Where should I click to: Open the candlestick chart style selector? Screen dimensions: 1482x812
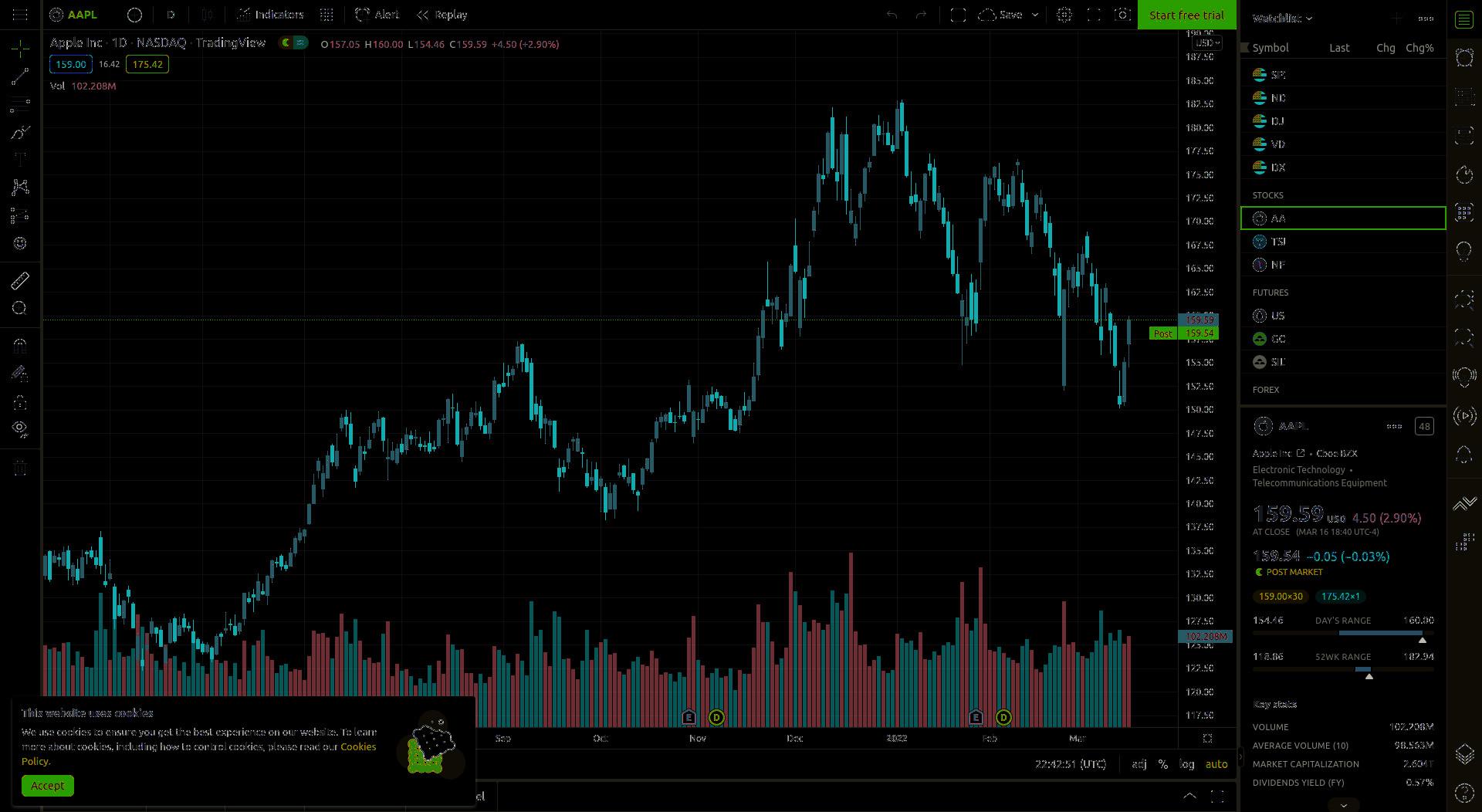(207, 15)
